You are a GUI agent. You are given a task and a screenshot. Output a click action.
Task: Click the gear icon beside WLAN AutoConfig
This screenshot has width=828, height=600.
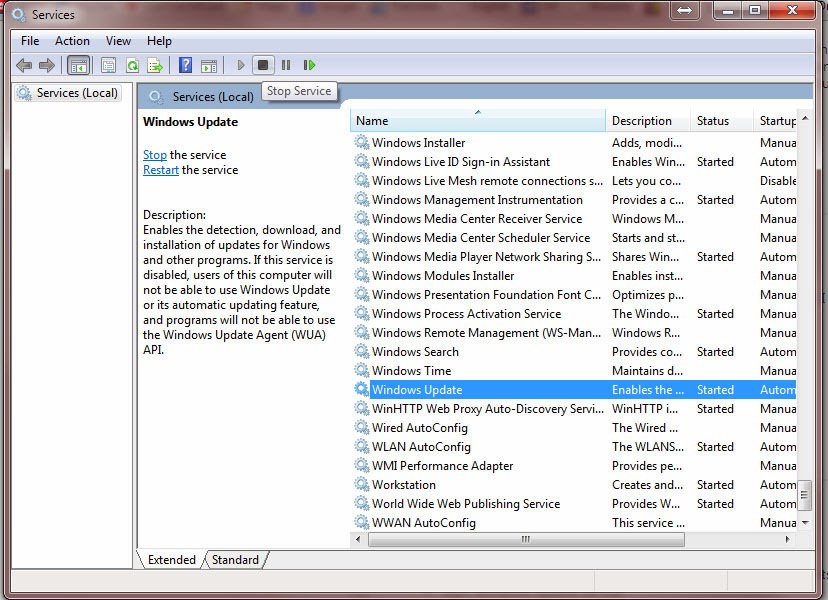click(x=362, y=446)
